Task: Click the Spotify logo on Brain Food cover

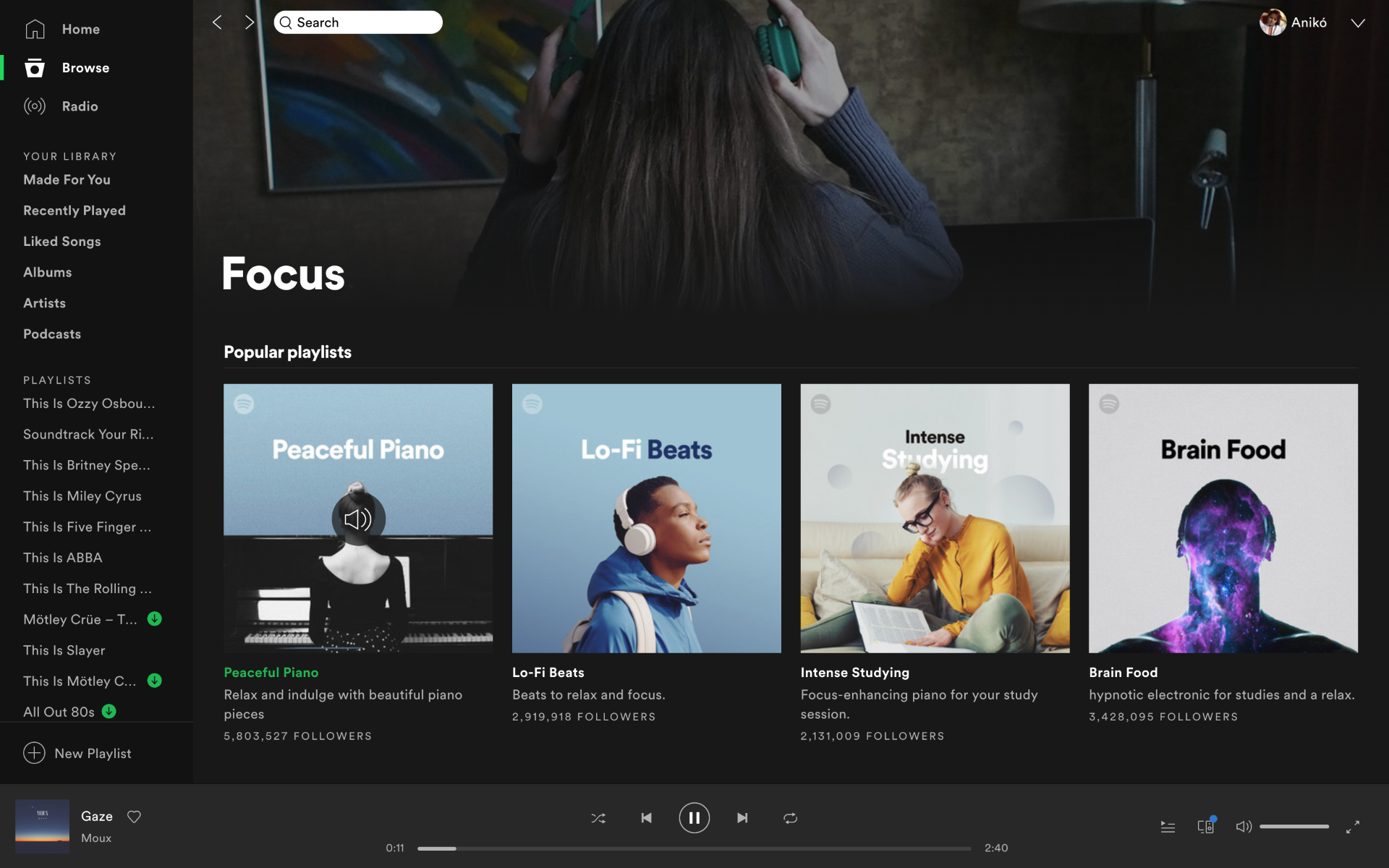Action: coord(1109,404)
